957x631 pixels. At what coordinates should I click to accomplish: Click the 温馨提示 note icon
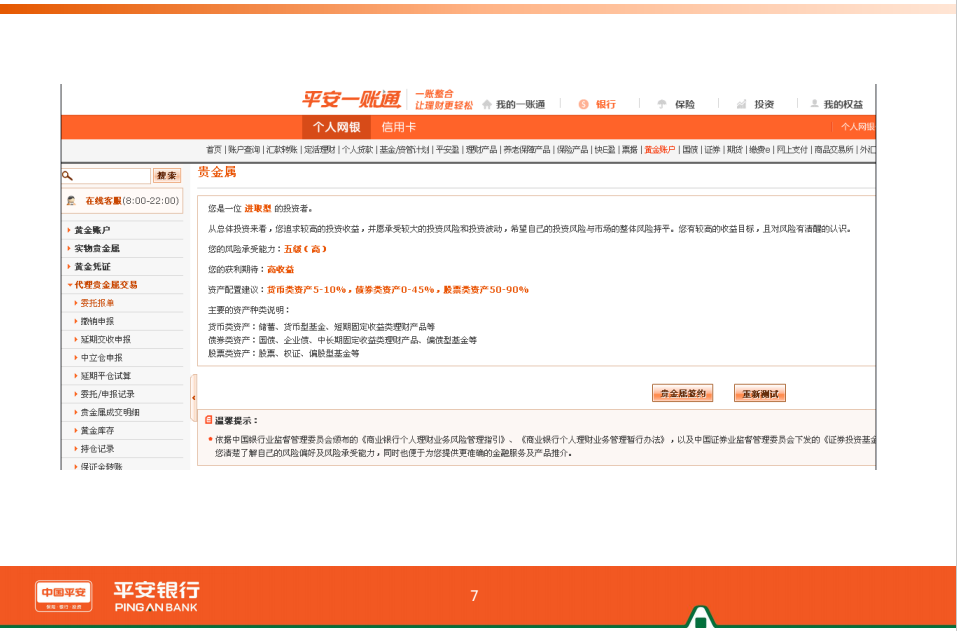coord(209,420)
